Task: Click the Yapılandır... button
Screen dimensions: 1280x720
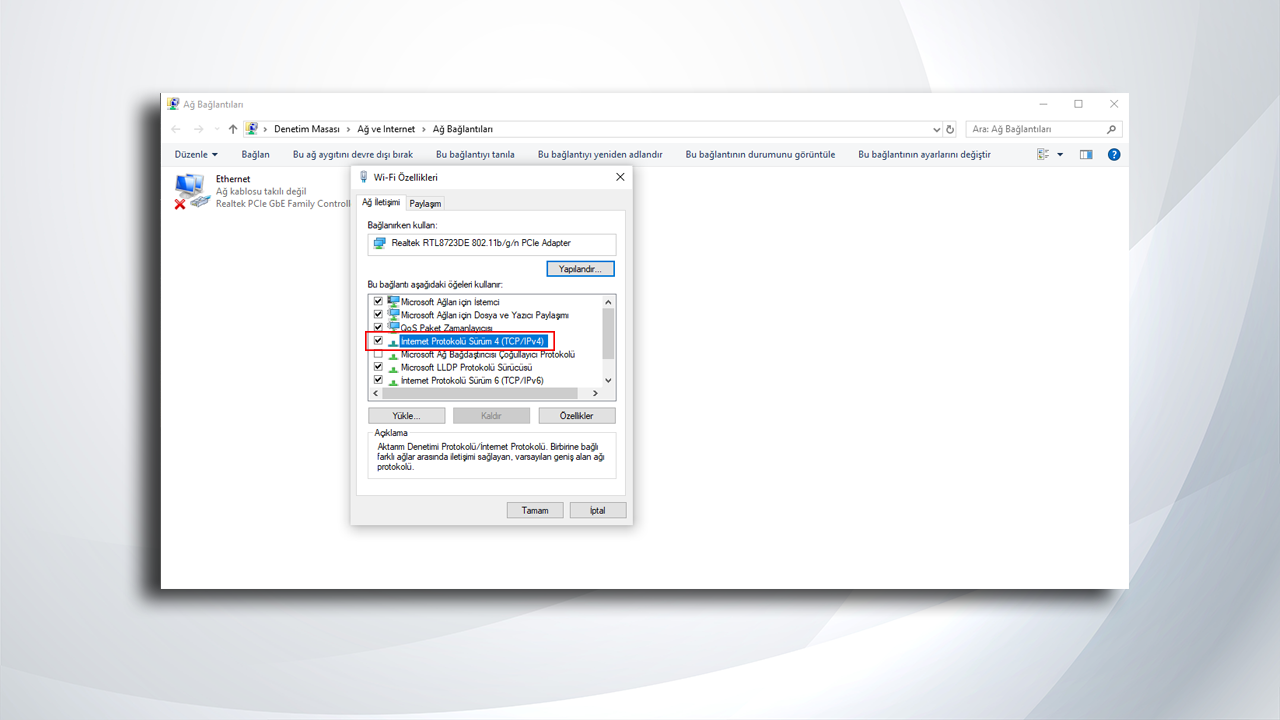Action: click(x=581, y=269)
